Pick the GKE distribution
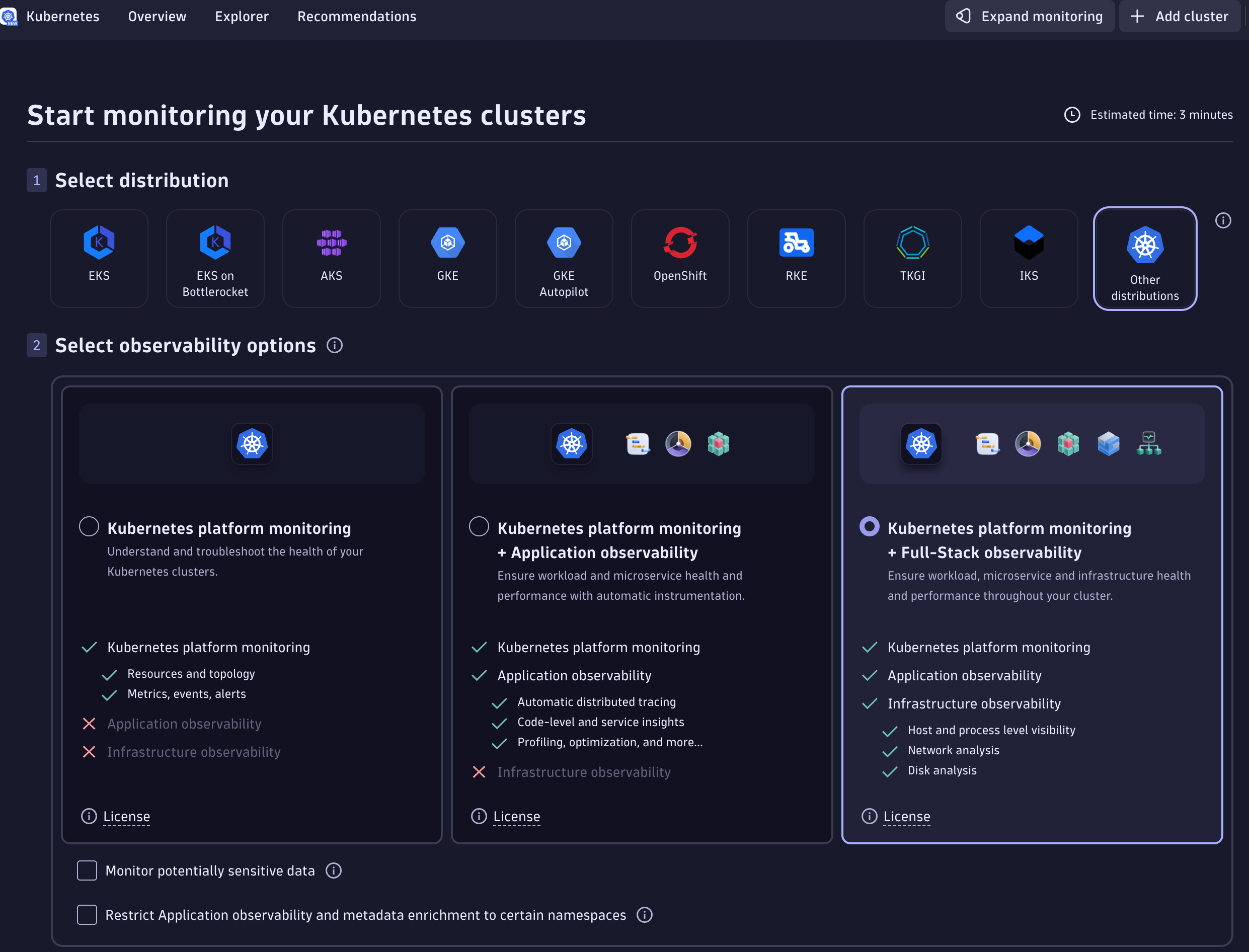This screenshot has width=1249, height=952. (447, 258)
